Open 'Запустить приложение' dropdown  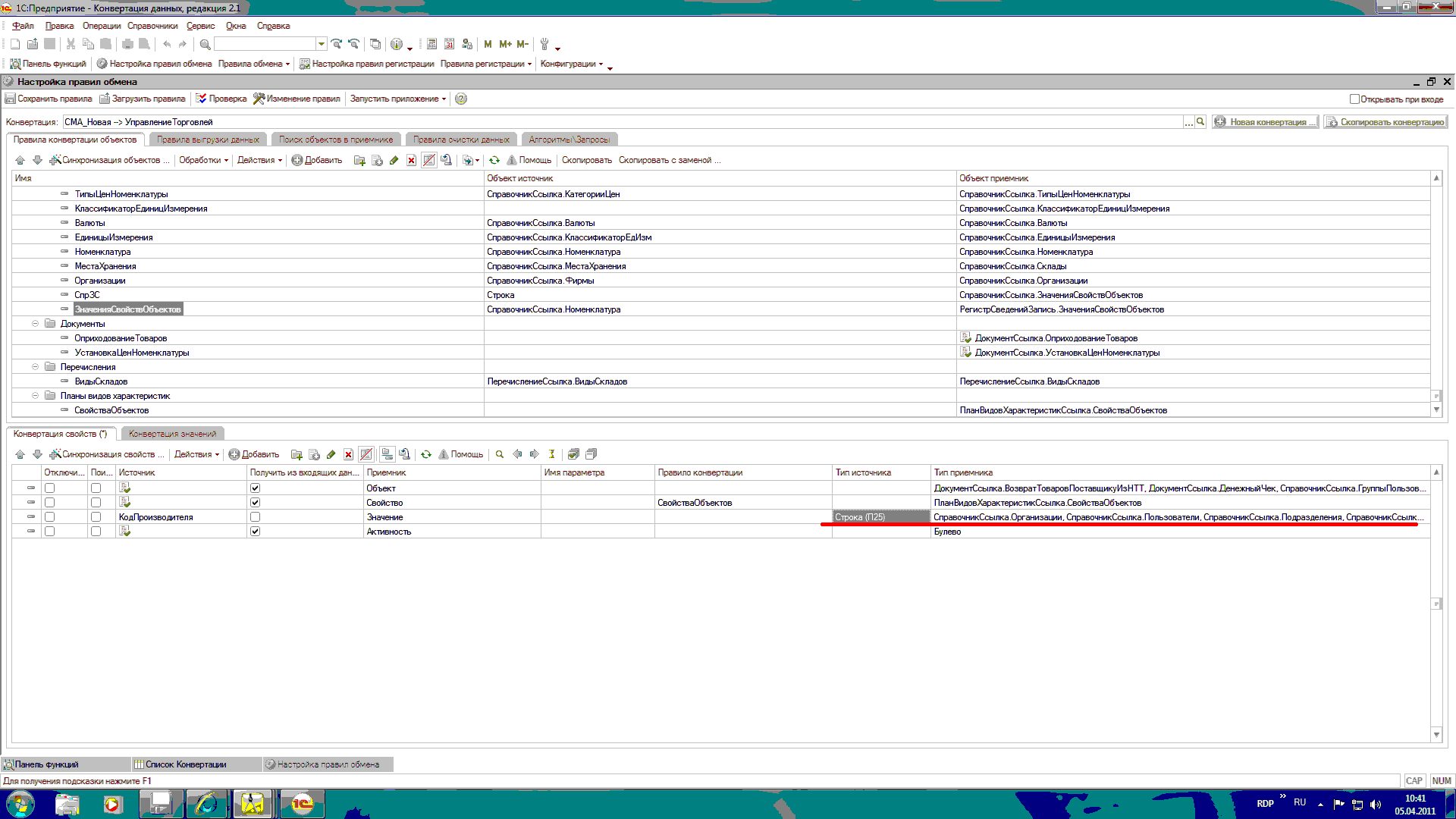(398, 99)
